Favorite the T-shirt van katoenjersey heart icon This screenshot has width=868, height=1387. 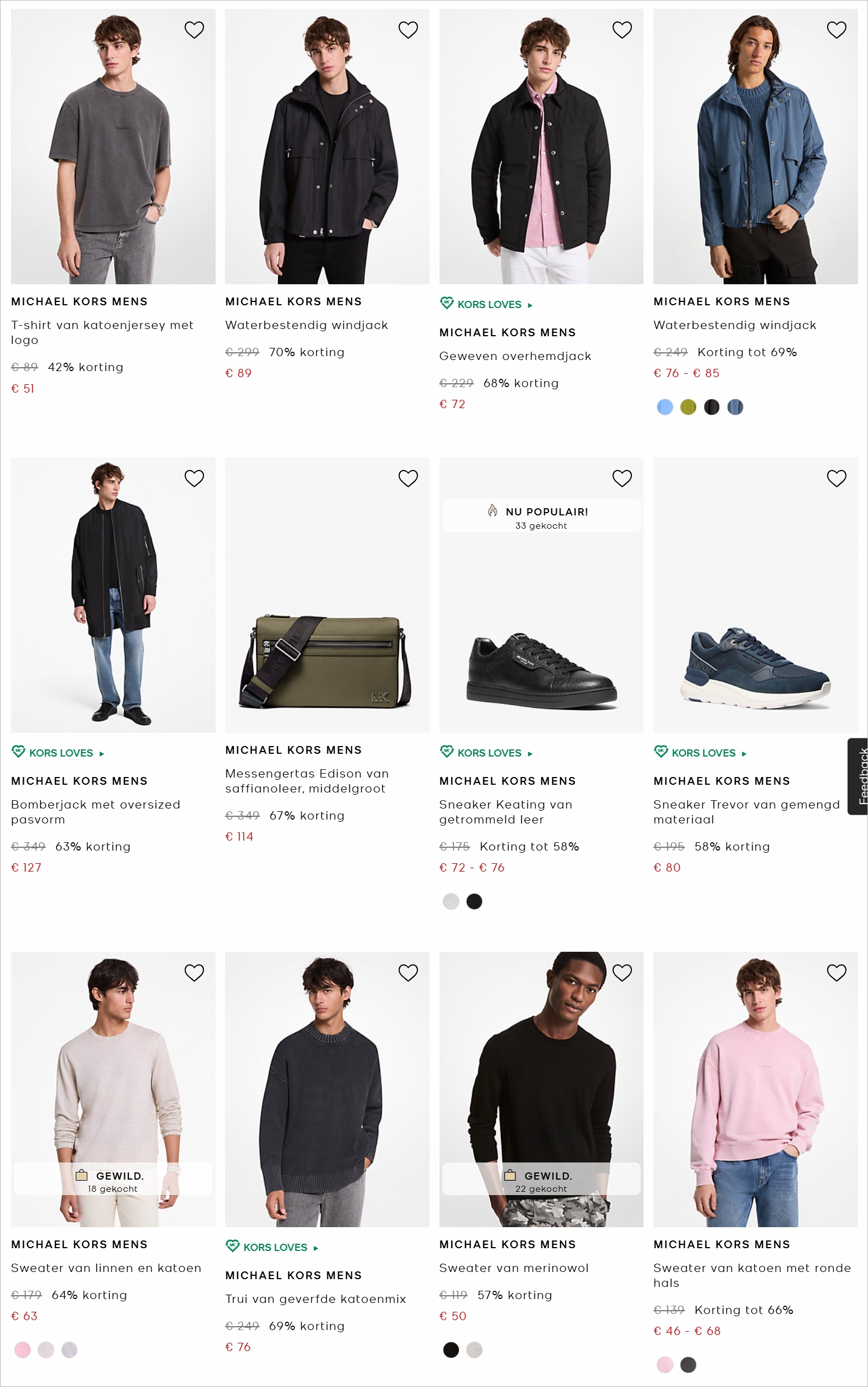click(x=194, y=30)
